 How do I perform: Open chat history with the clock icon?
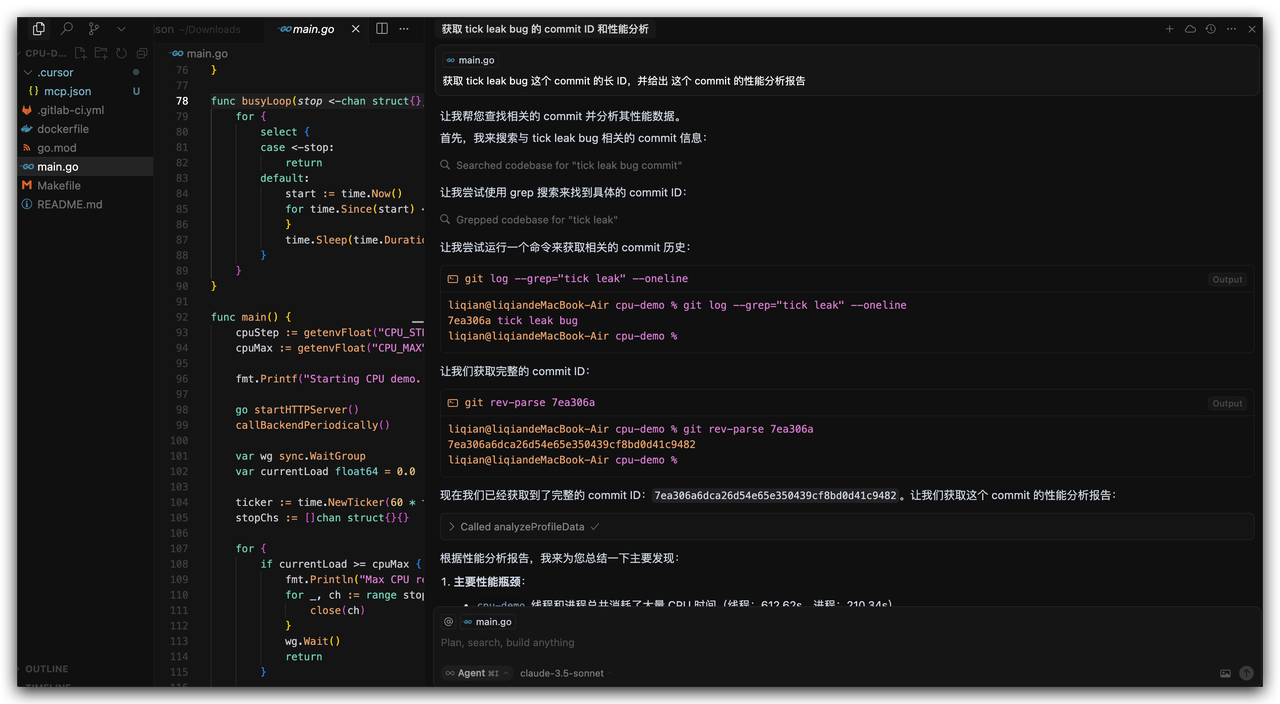[x=1209, y=29]
